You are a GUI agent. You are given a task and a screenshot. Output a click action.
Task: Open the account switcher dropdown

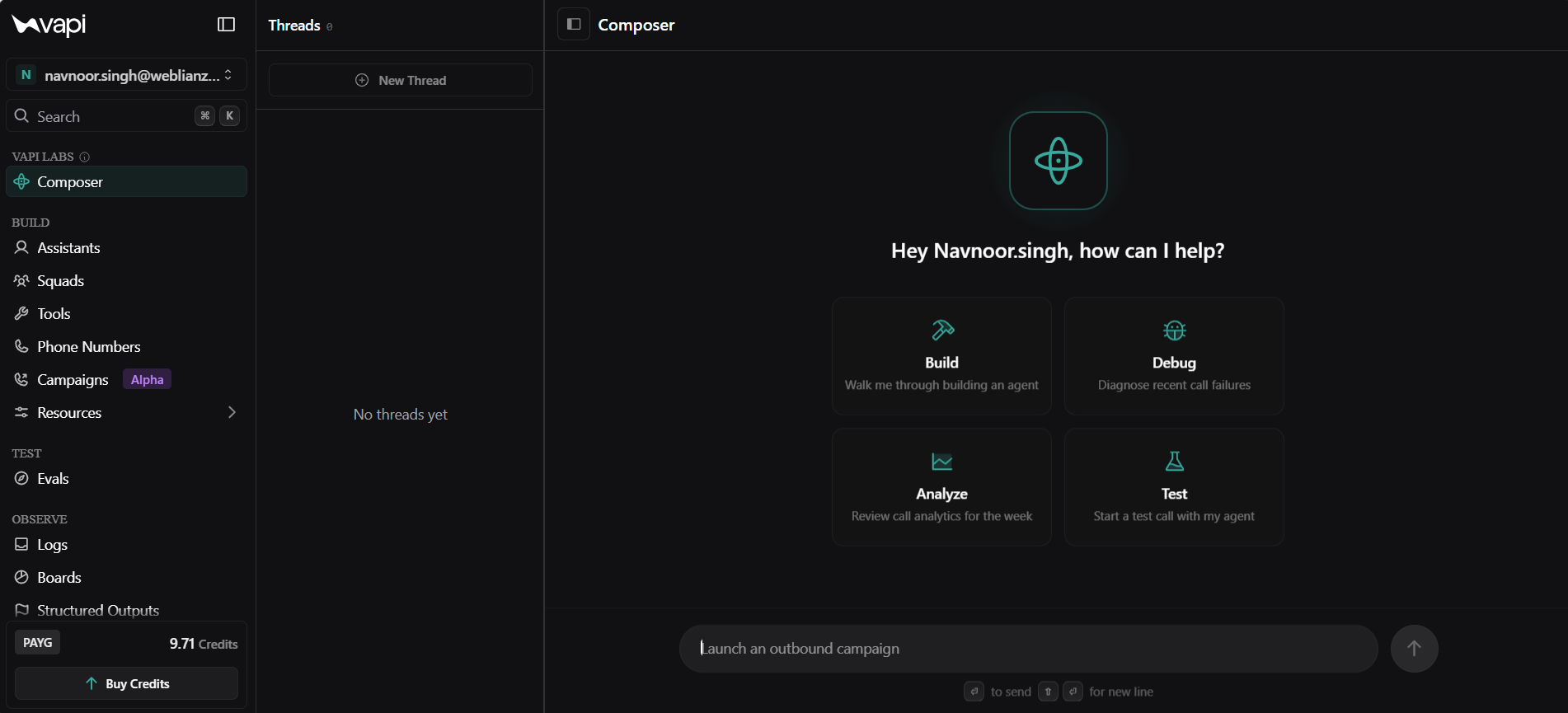tap(127, 75)
